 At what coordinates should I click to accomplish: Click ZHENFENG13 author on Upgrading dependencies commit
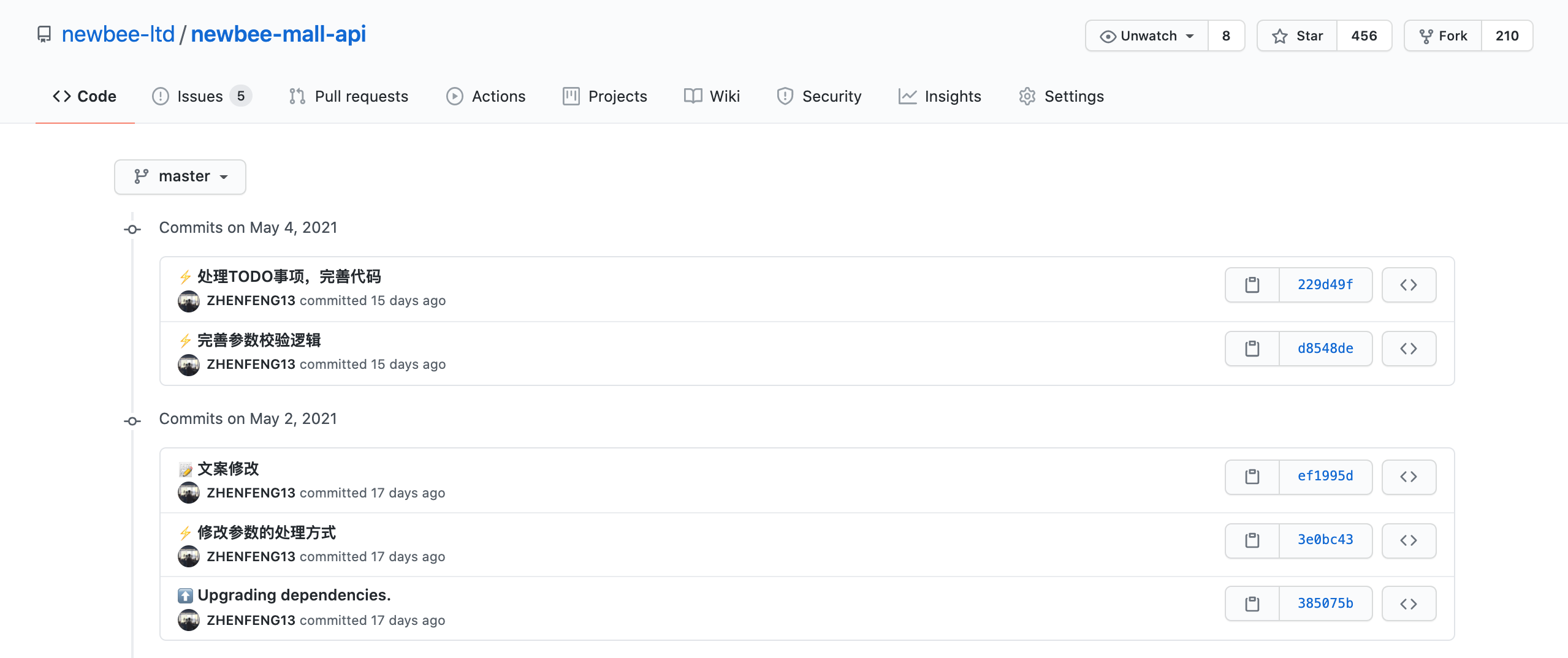point(251,621)
